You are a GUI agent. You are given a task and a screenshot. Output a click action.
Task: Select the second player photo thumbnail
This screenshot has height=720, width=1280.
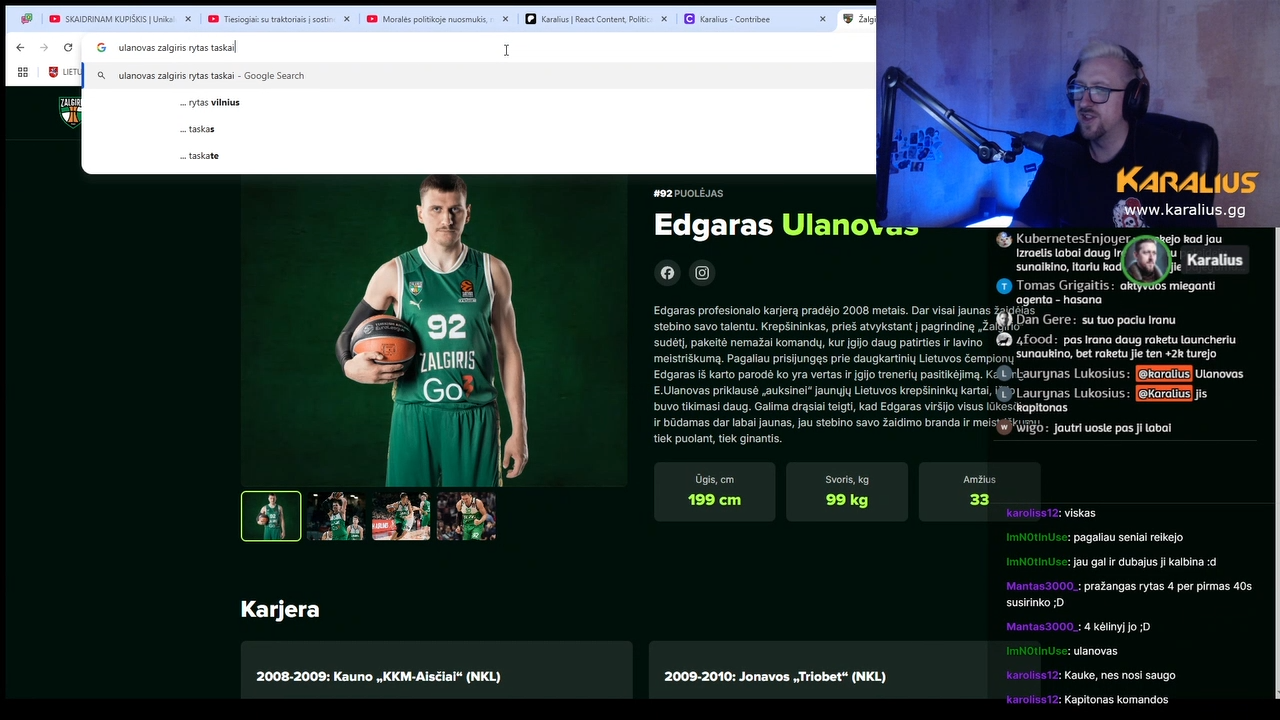click(x=335, y=516)
